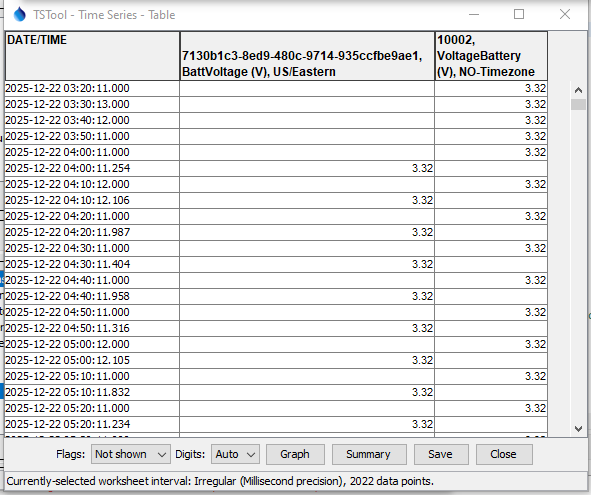Select cell 2025-12-22 05:10:11.000
Image resolution: width=591 pixels, height=495 pixels.
click(x=92, y=377)
